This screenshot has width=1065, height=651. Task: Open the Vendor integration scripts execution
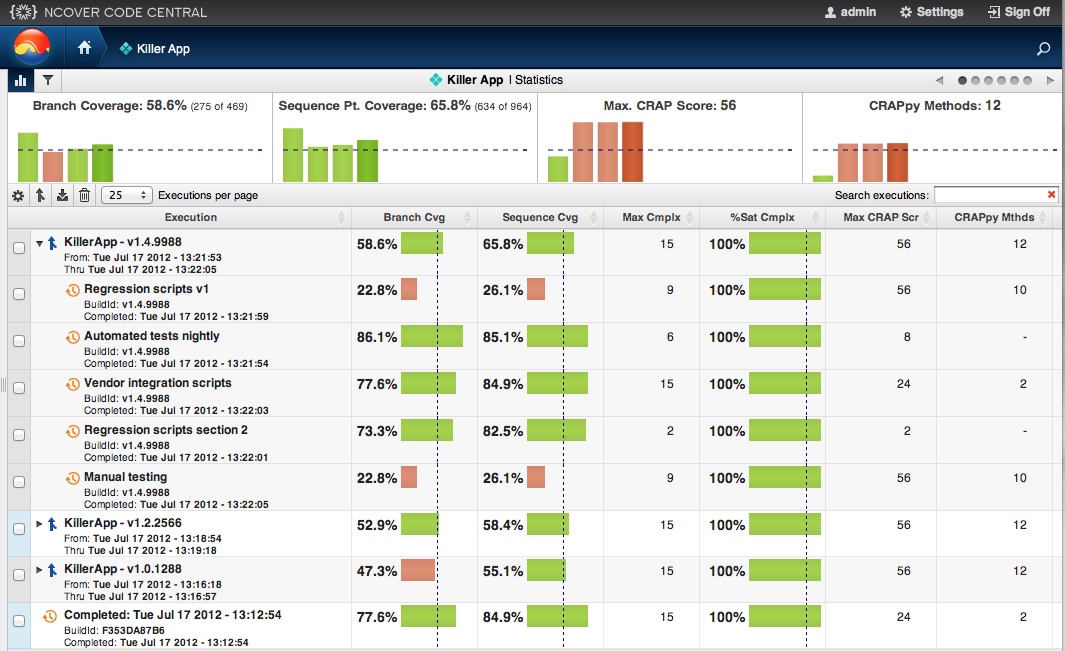pos(157,383)
